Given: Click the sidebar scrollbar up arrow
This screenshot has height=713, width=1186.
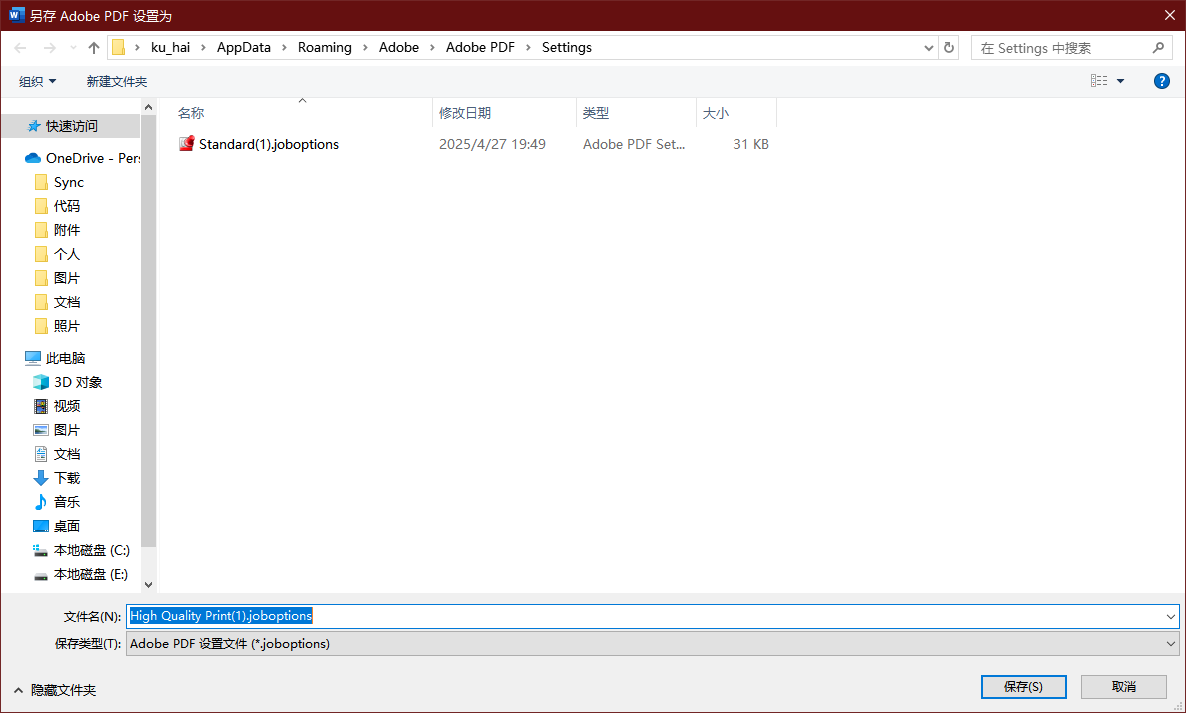Looking at the screenshot, I should (148, 107).
